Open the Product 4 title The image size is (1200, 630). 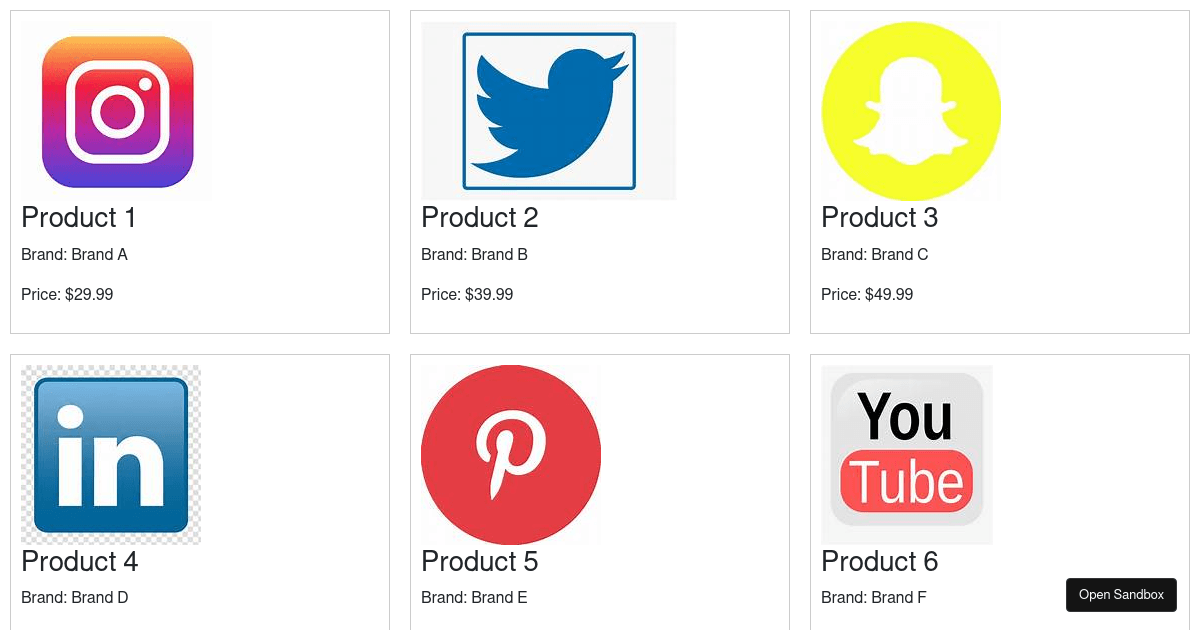point(80,561)
